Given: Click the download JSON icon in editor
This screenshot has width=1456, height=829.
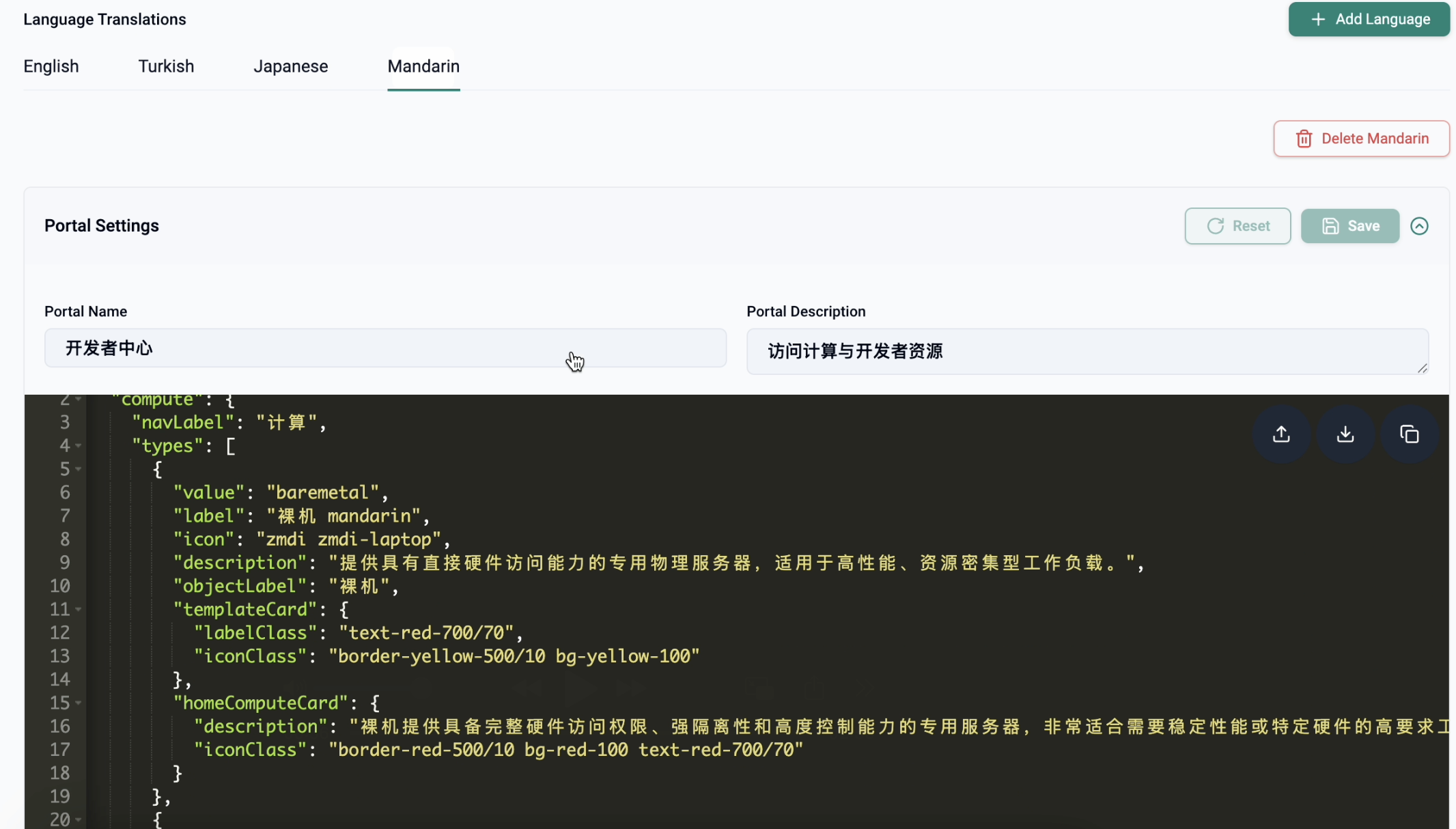Looking at the screenshot, I should [x=1345, y=434].
